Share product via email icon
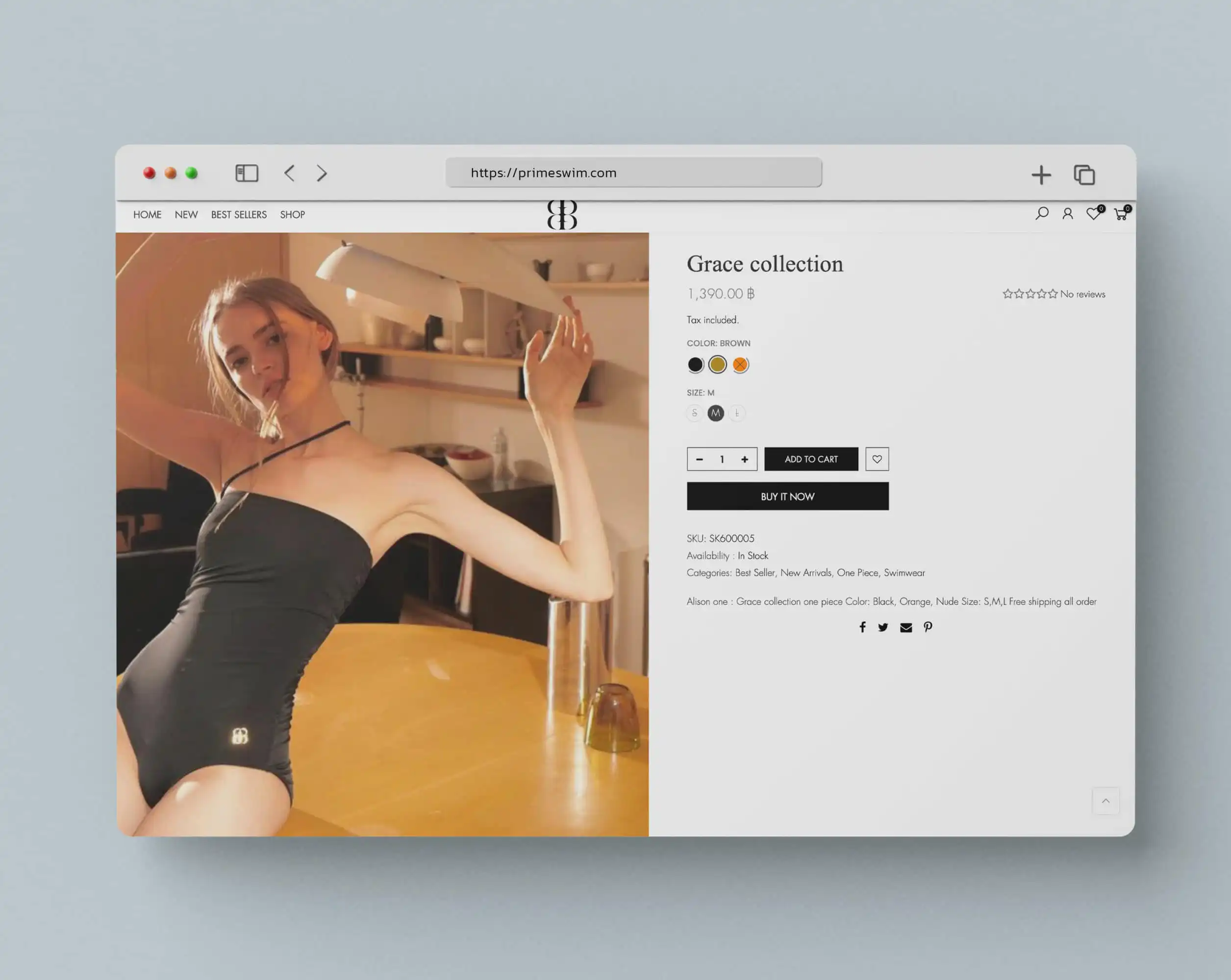Screen dimensions: 1231x980 [x=905, y=628]
